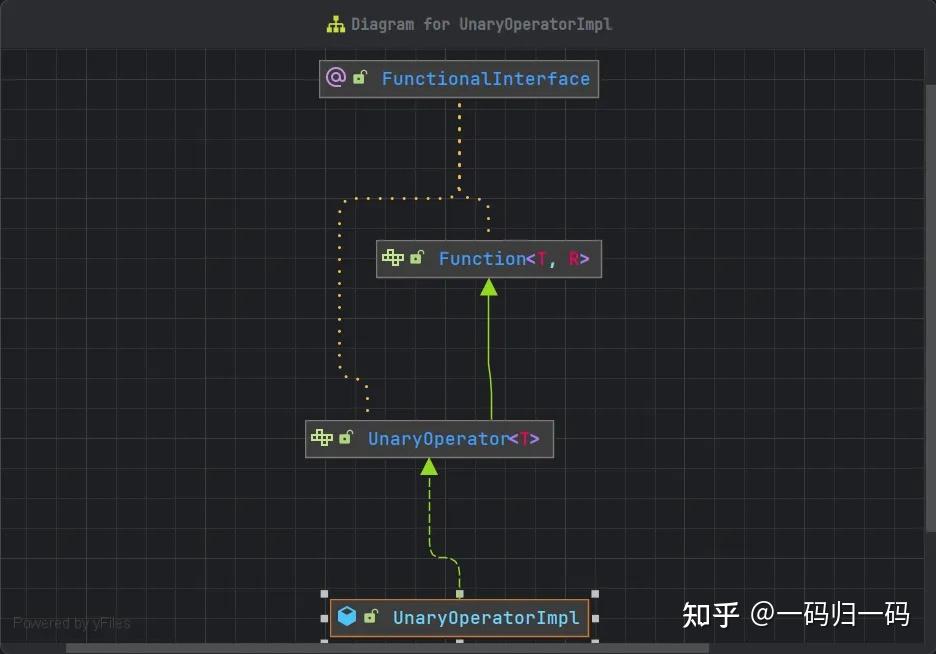
Task: Click the interface icon on UnaryOperator<T> node
Action: 320,438
